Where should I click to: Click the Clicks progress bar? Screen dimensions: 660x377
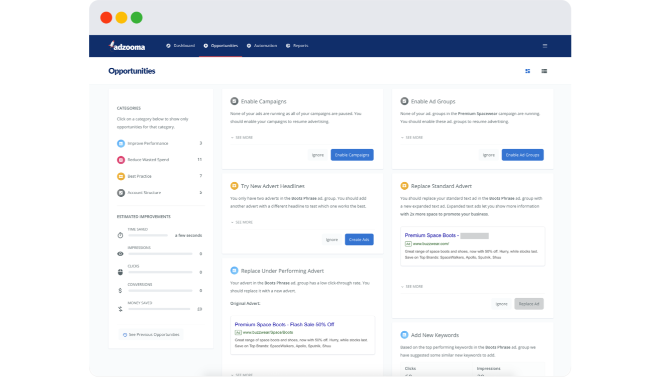[160, 272]
